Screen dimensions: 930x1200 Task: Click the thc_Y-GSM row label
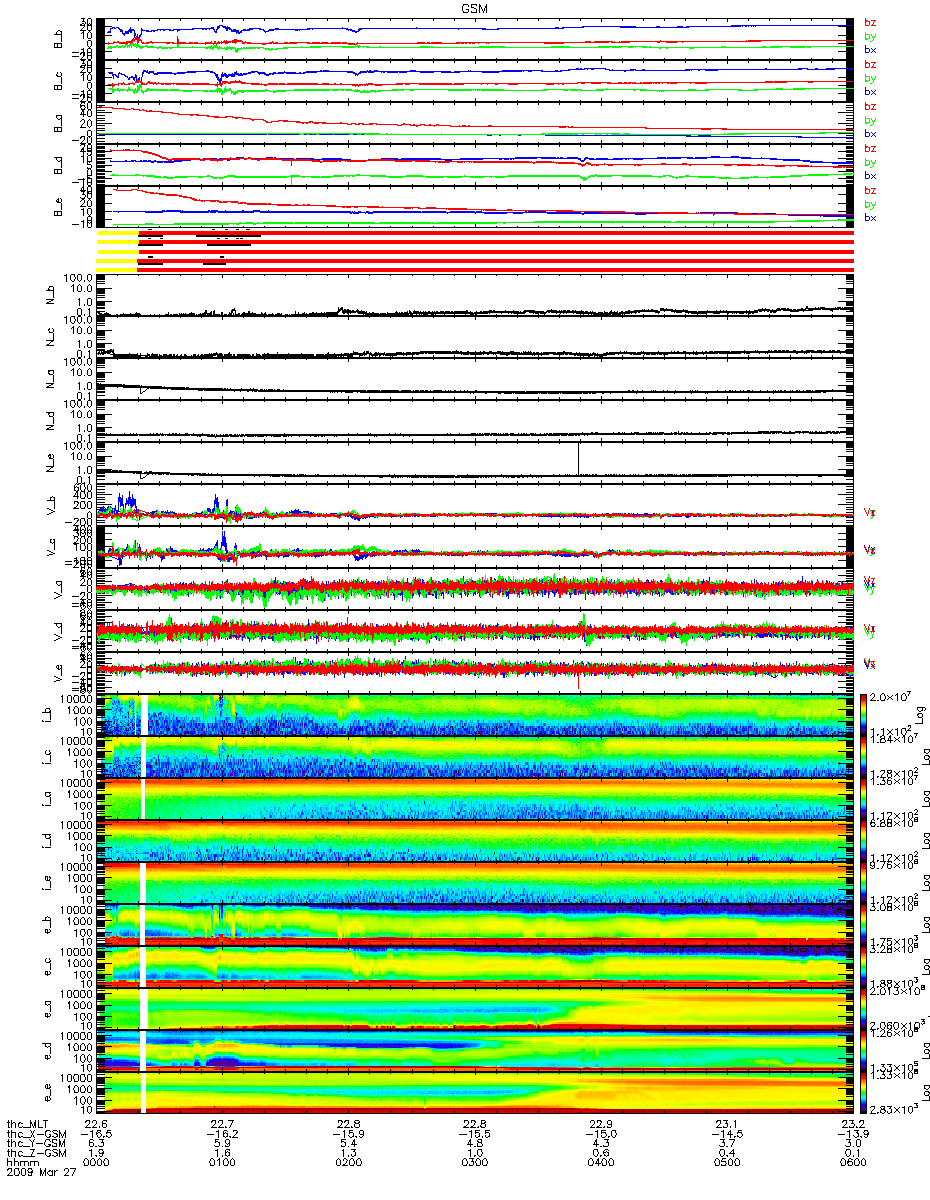pyautogui.click(x=35, y=1142)
